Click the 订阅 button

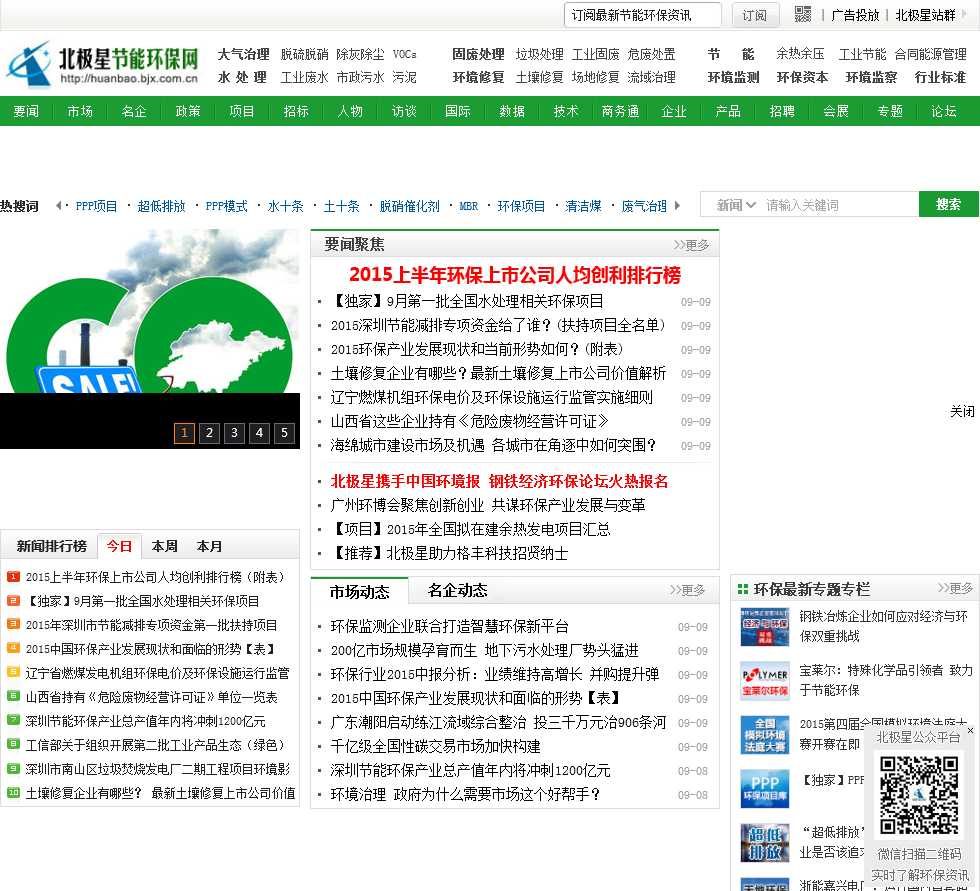[755, 15]
